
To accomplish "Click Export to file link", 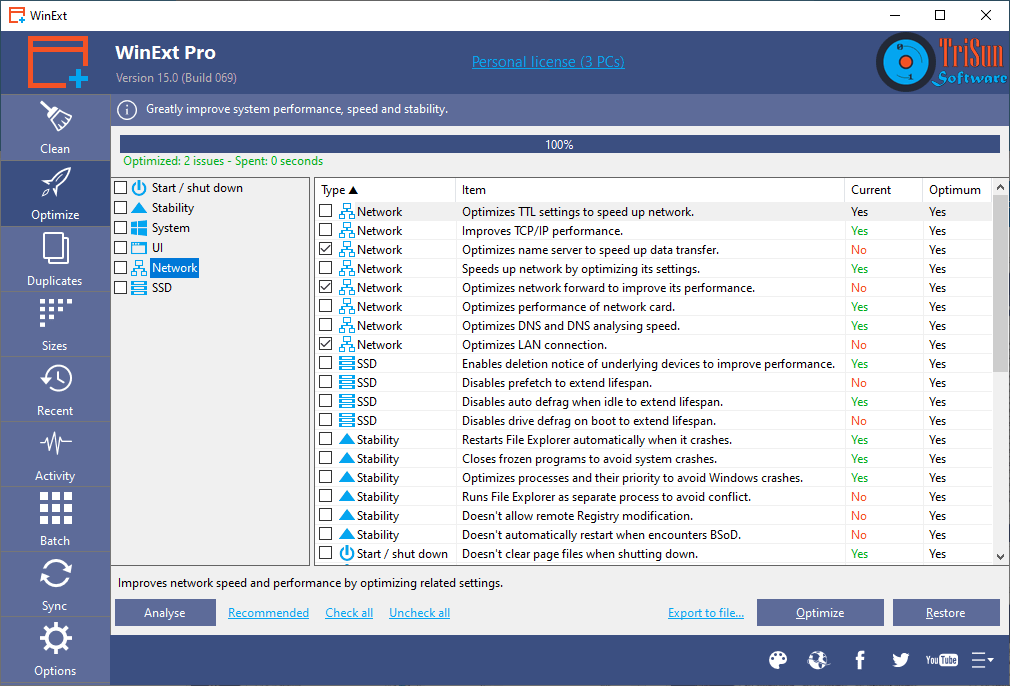I will pos(706,613).
